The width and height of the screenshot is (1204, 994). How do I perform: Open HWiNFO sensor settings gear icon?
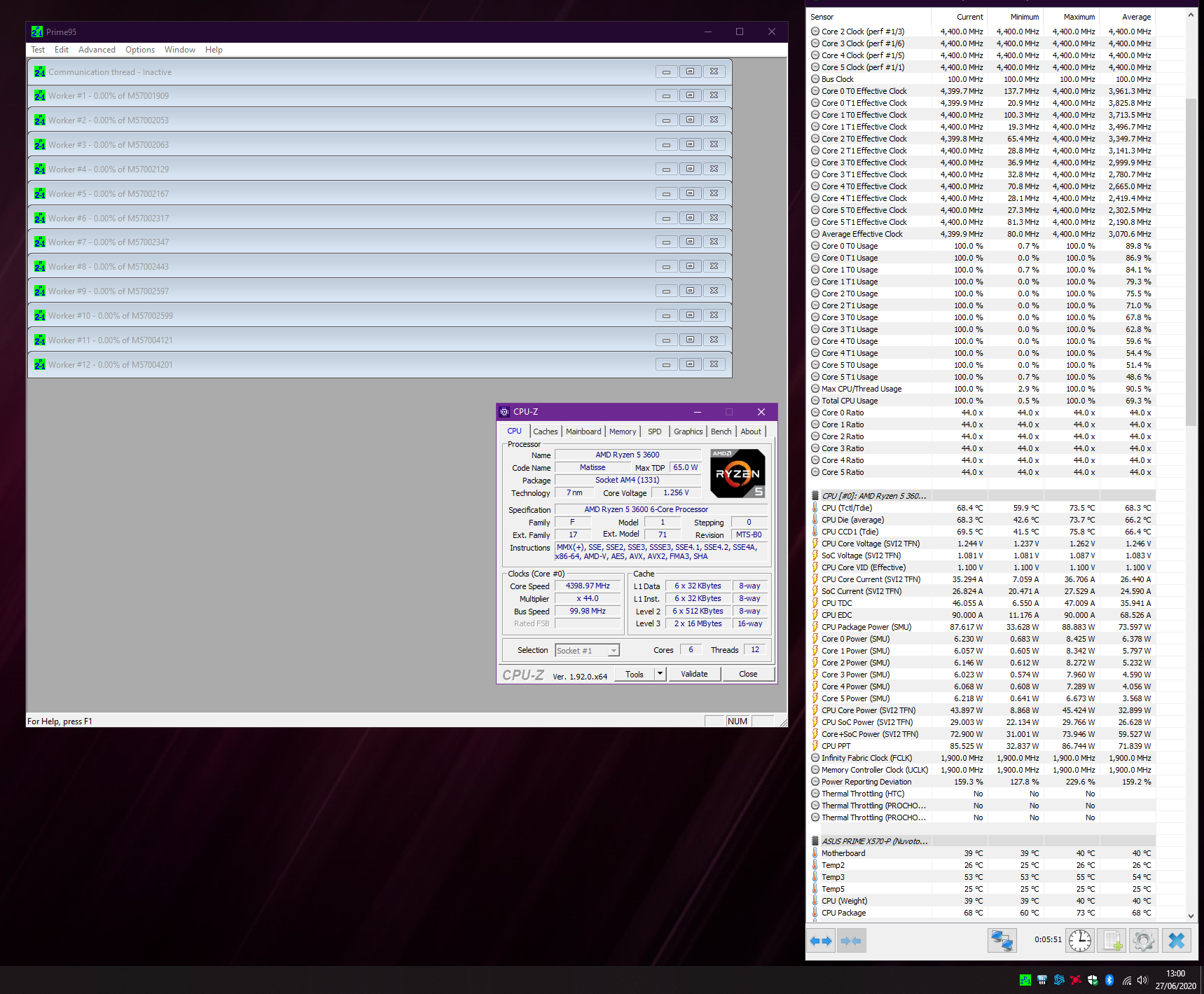coord(1143,940)
